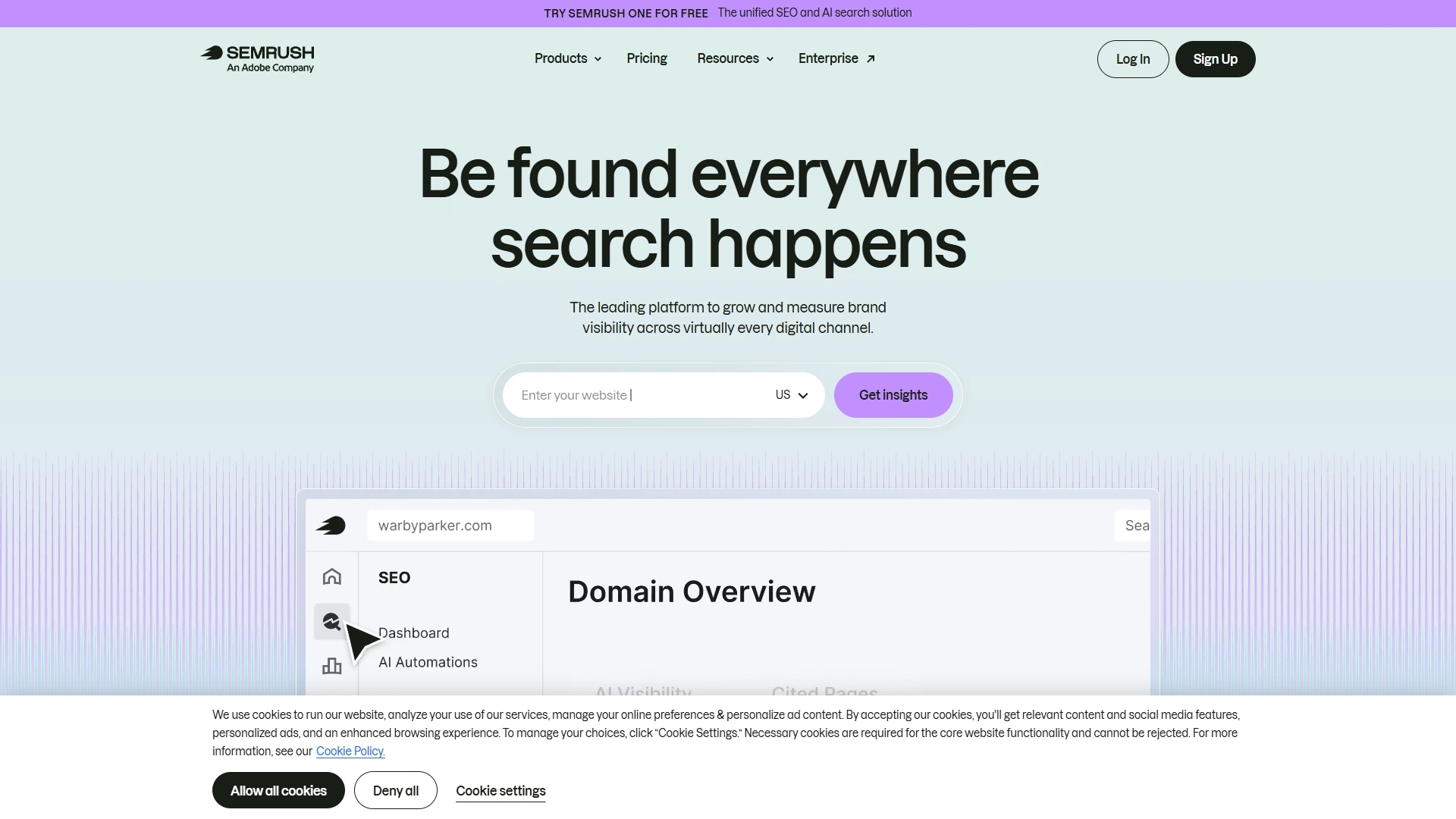This screenshot has height=819, width=1456.
Task: Click the Semrush logo in header
Action: [257, 58]
